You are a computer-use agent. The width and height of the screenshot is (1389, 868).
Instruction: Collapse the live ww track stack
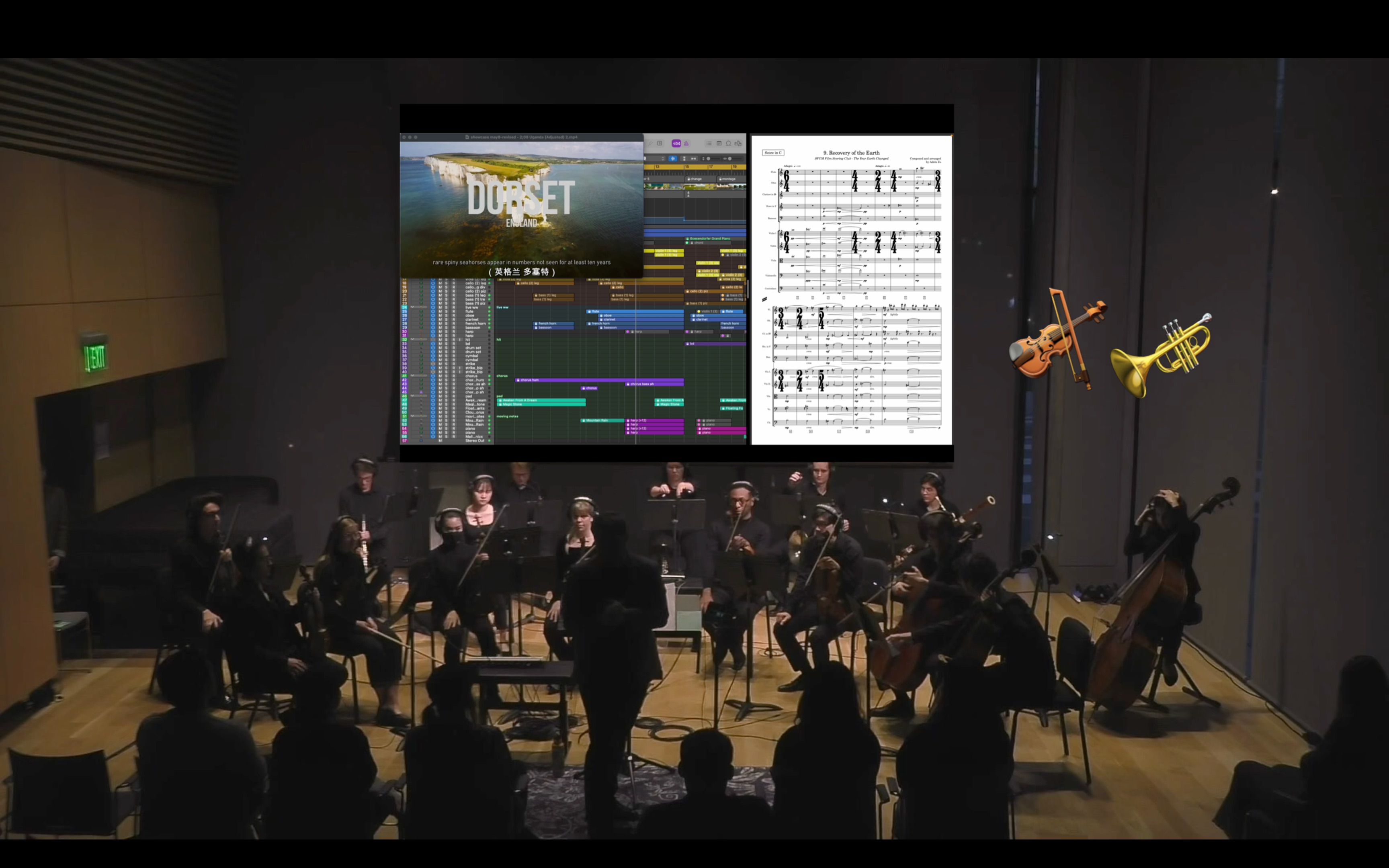pos(413,308)
